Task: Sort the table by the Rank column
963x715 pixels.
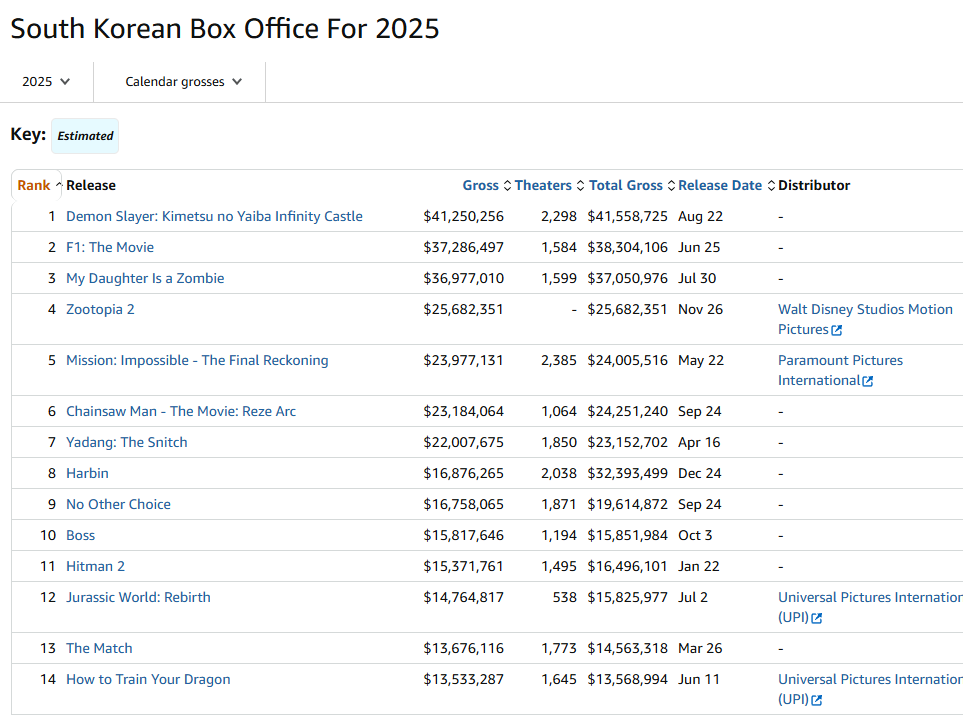Action: (x=34, y=186)
